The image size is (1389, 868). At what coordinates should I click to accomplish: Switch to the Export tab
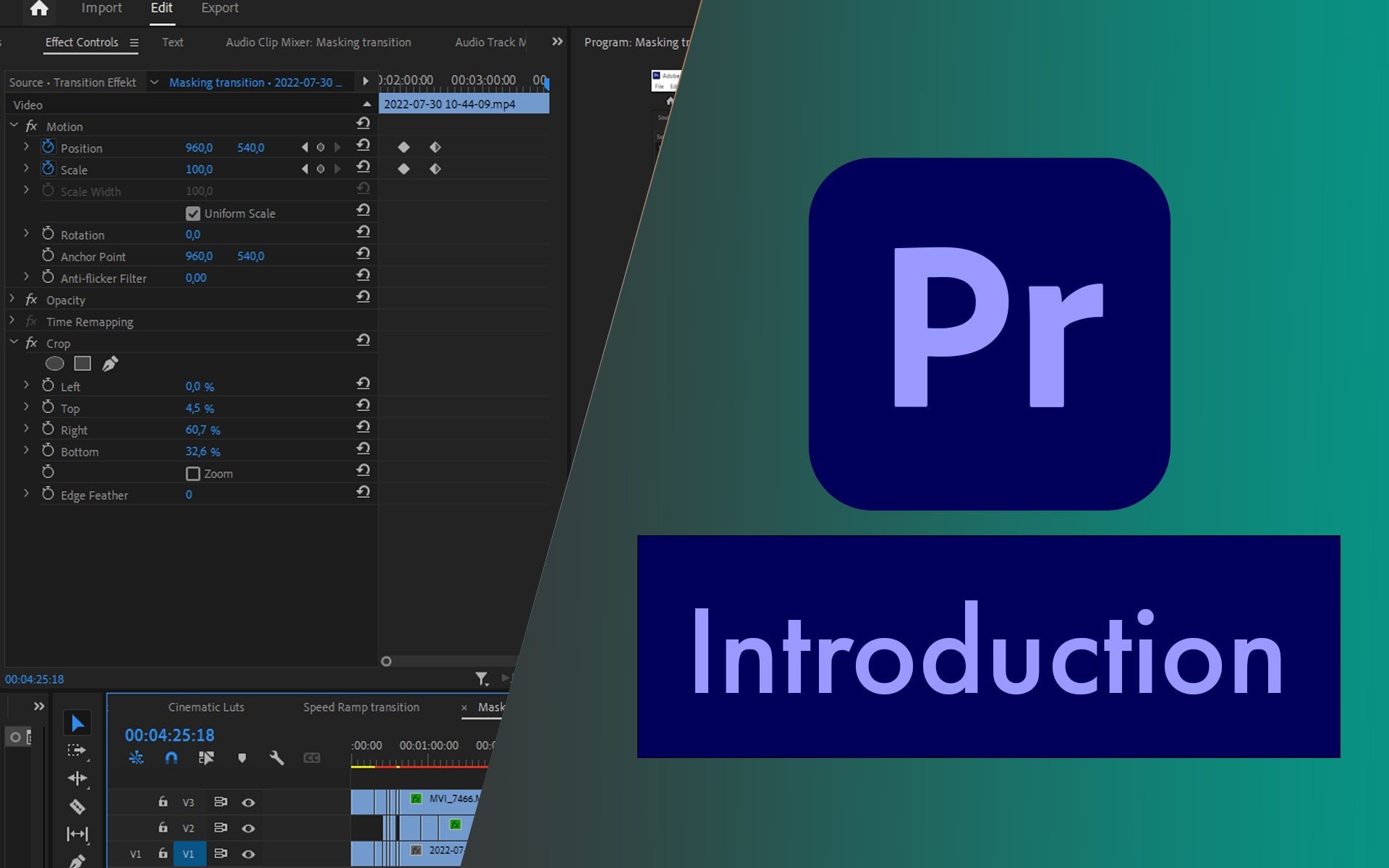(x=219, y=9)
